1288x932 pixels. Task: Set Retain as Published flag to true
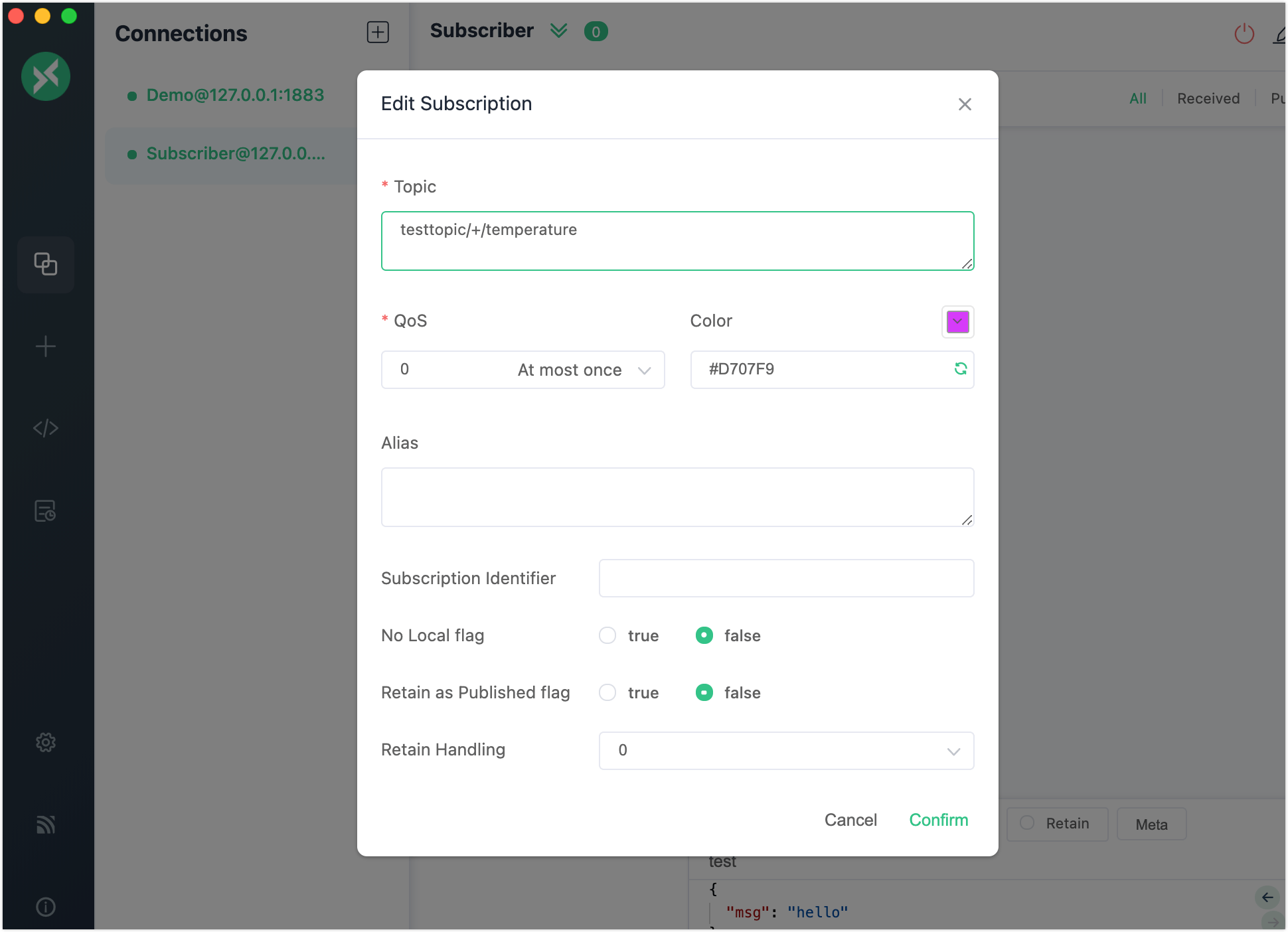607,692
